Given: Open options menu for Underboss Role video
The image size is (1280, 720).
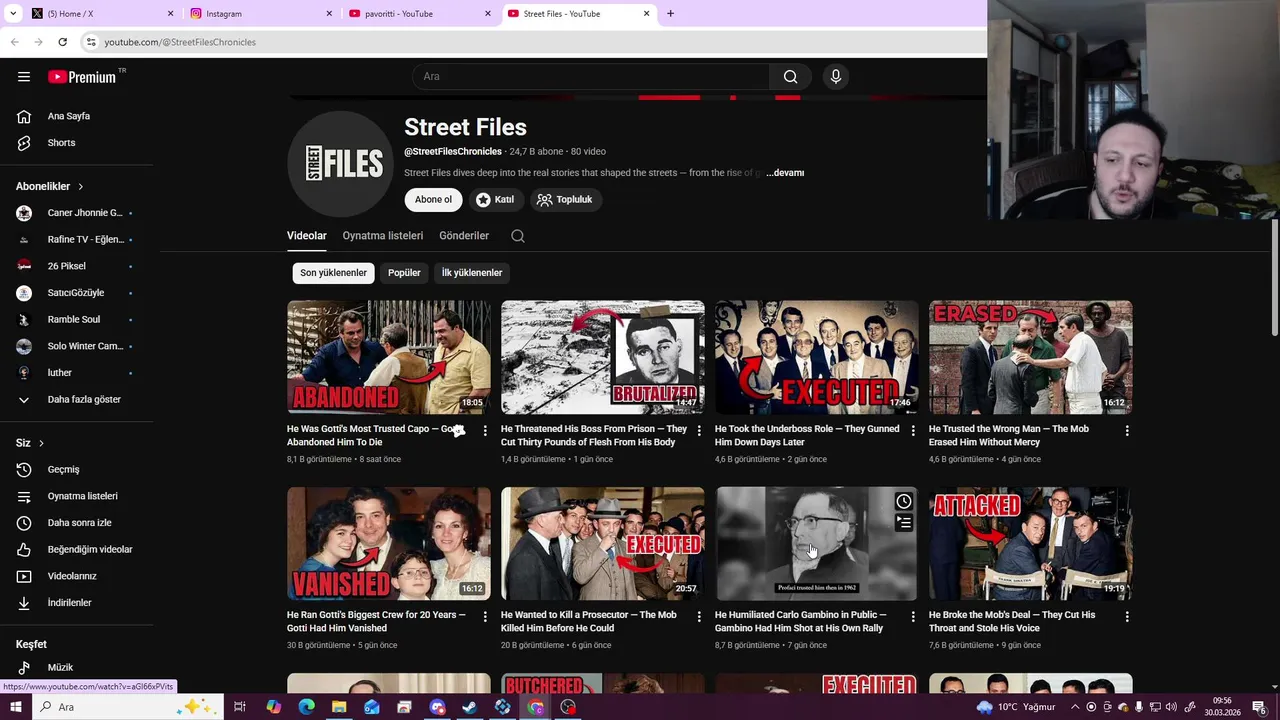Looking at the screenshot, I should click(913, 431).
